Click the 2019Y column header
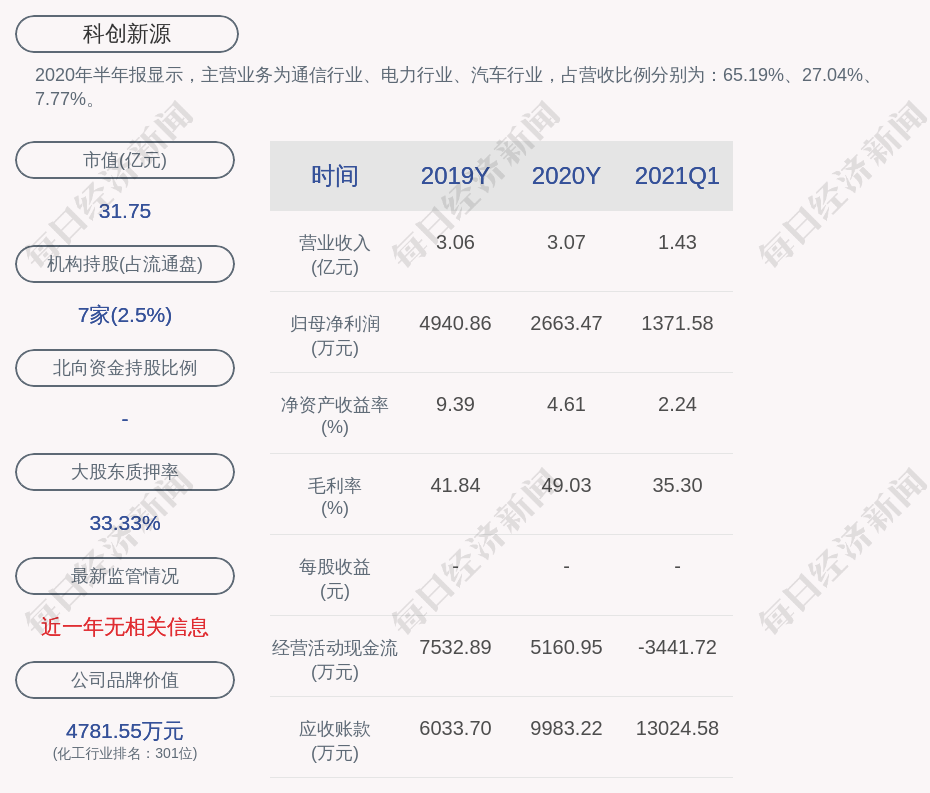930x793 pixels. pos(456,176)
